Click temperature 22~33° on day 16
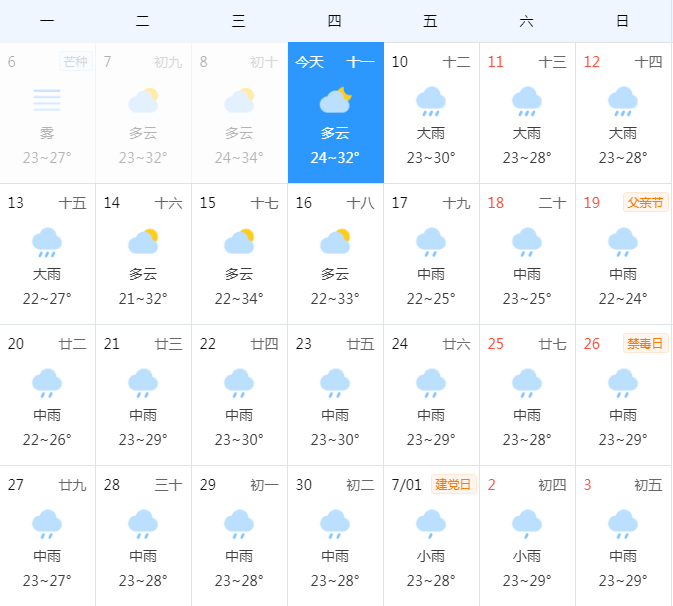673x606 pixels. click(x=335, y=299)
